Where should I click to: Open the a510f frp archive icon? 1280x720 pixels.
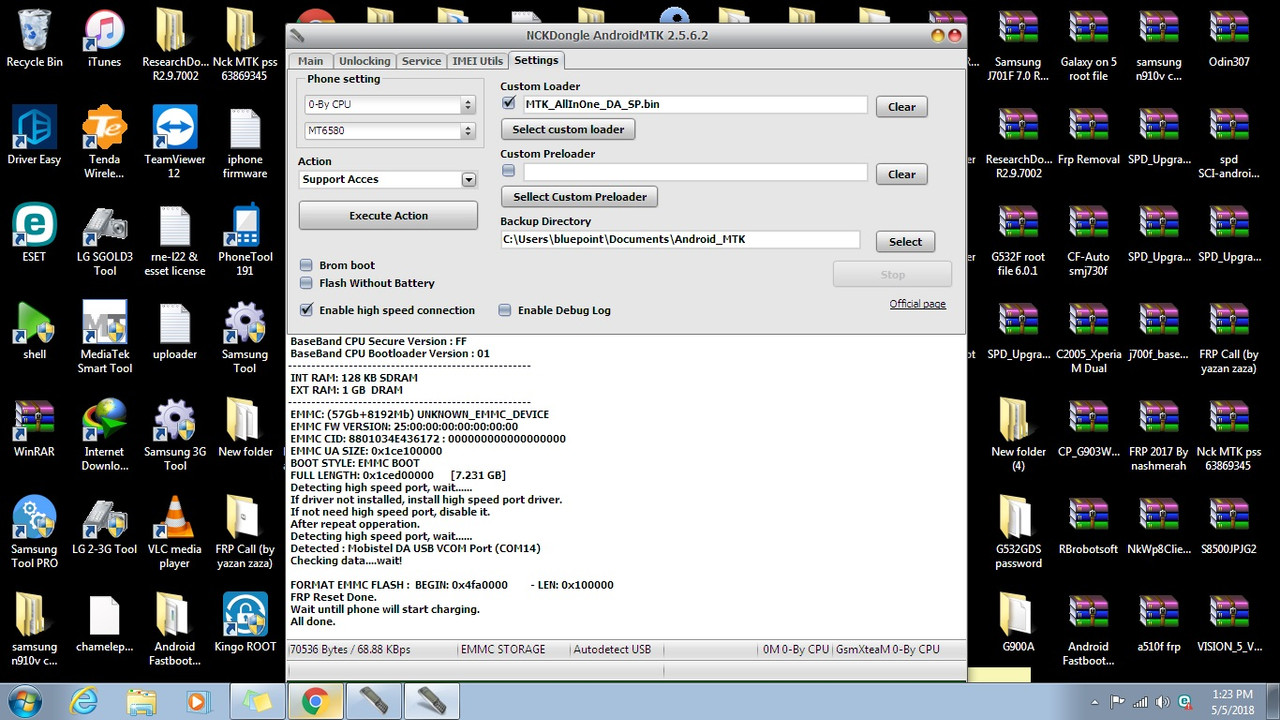(1159, 622)
